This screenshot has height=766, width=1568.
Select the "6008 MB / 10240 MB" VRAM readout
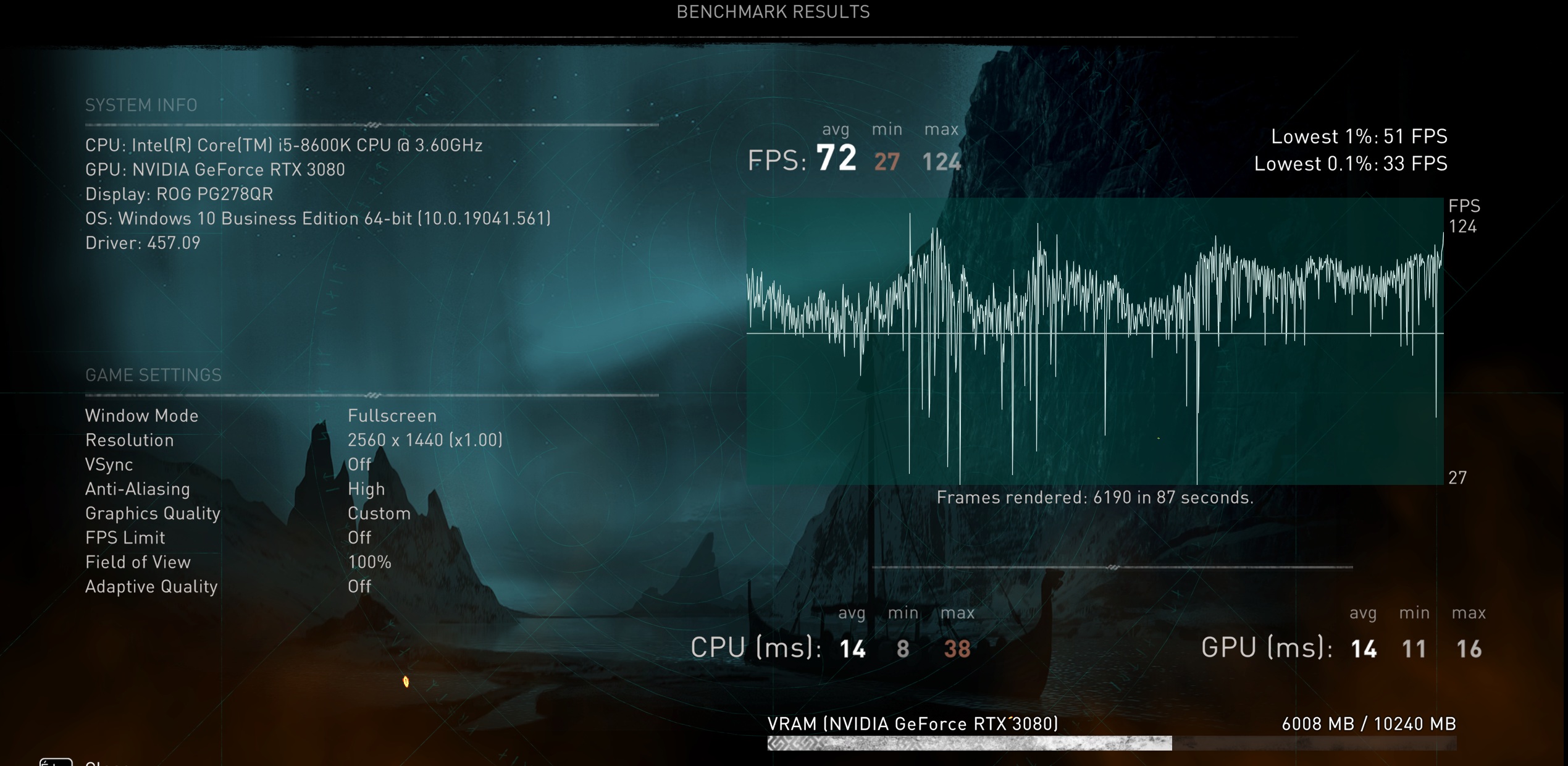(1369, 723)
